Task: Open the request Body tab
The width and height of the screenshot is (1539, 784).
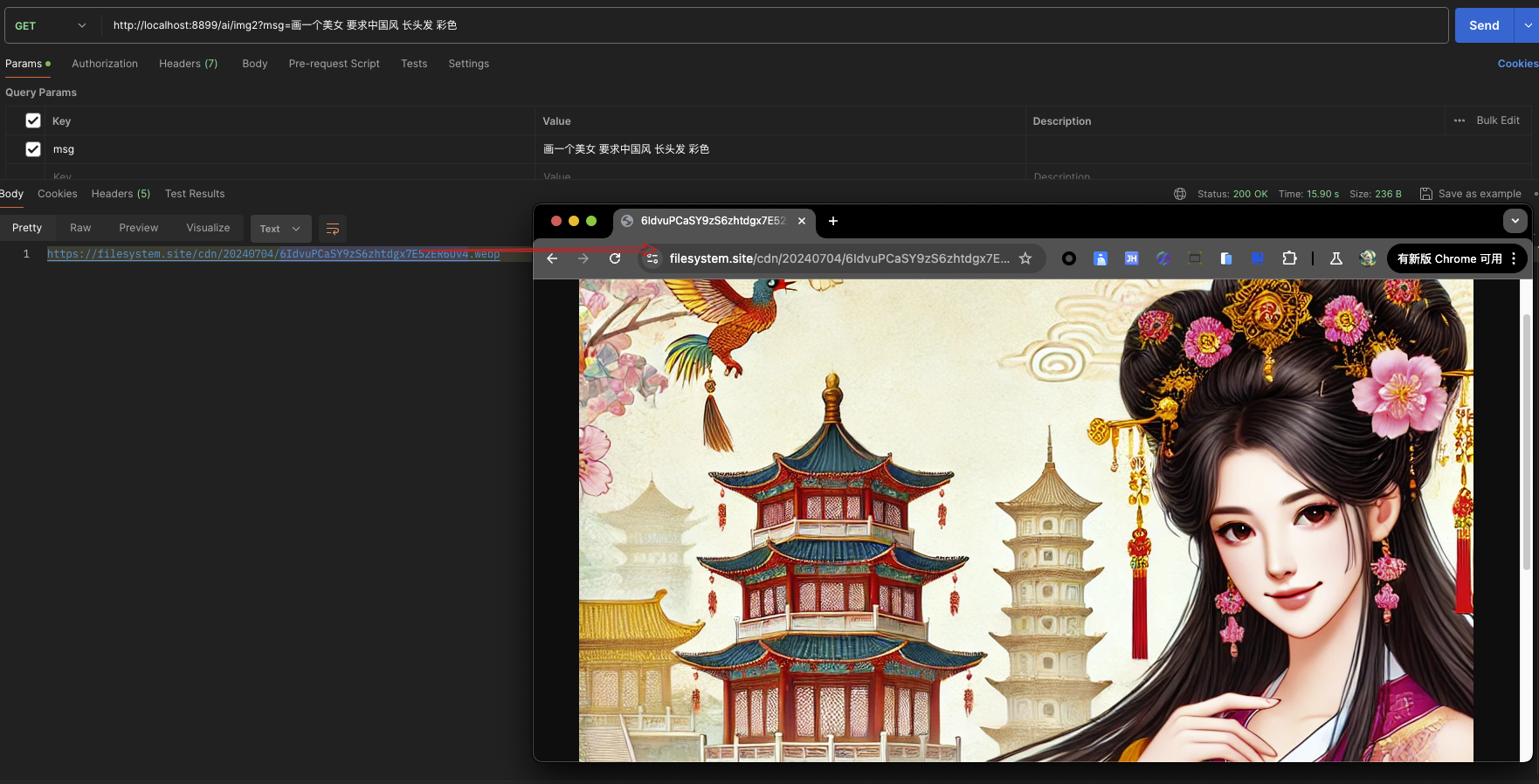Action: 255,64
